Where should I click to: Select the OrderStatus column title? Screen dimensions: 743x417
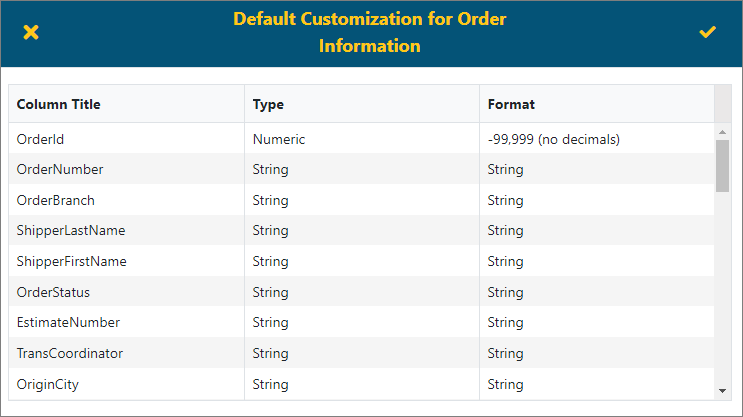[53, 292]
